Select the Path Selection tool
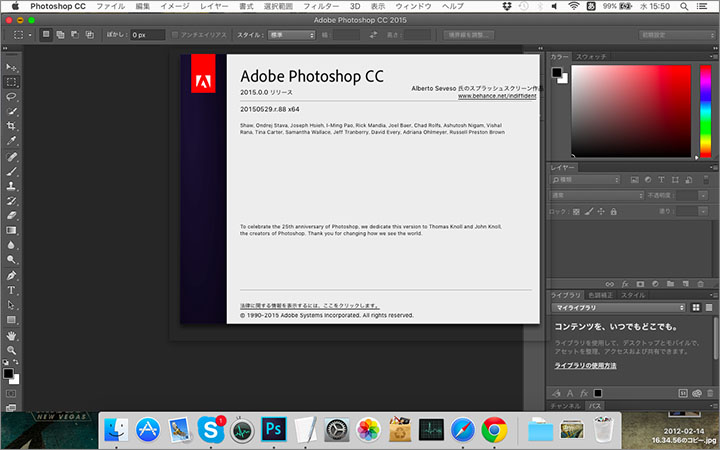Viewport: 720px width, 450px height. (11, 305)
